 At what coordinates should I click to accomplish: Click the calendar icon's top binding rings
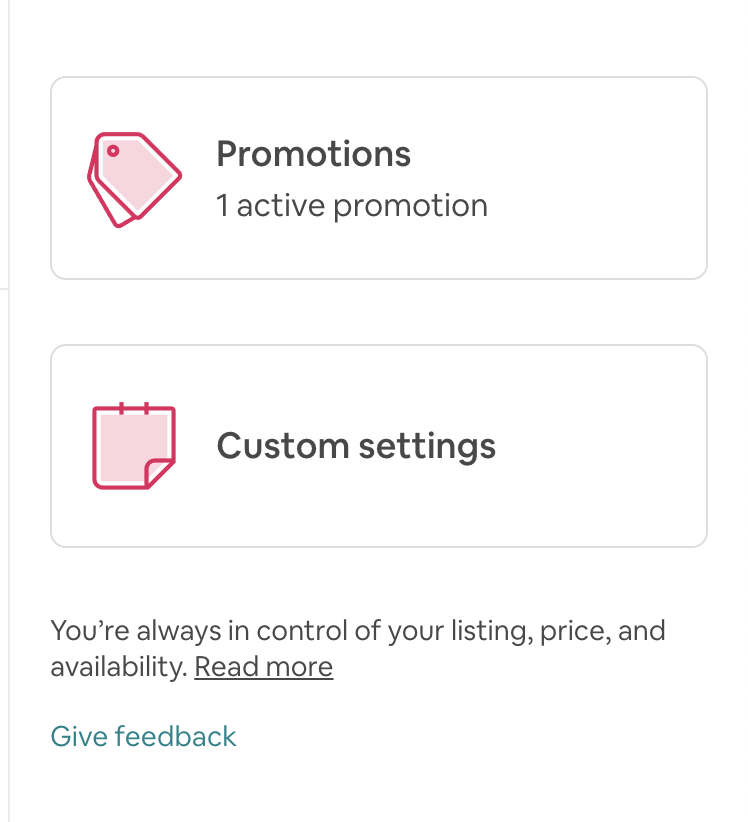click(x=134, y=408)
